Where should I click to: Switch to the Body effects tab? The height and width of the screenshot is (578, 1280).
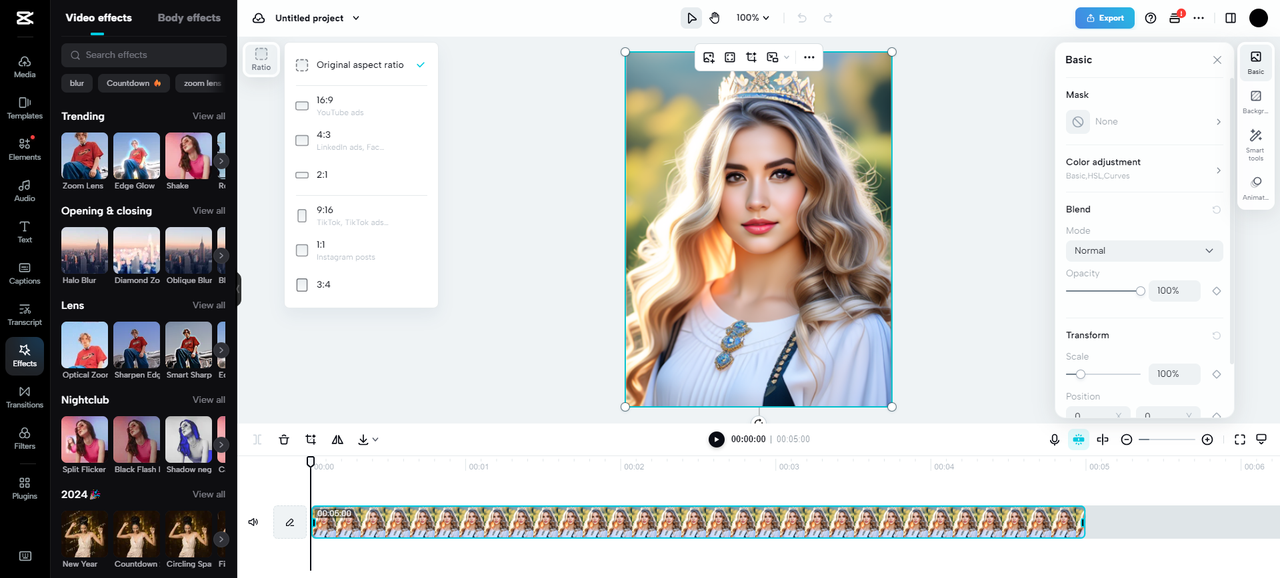(189, 18)
